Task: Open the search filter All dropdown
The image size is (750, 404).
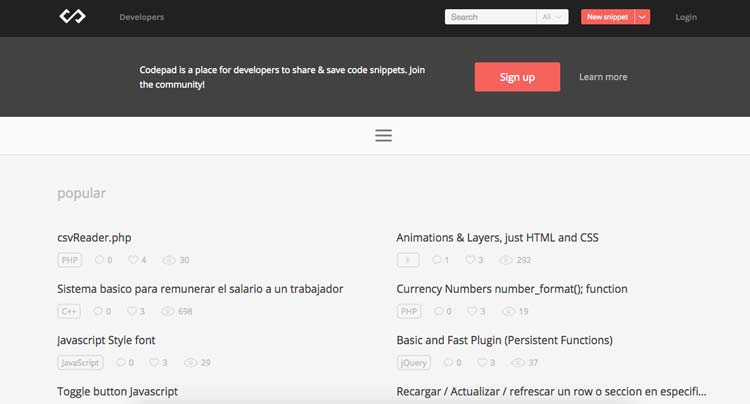Action: (x=552, y=17)
